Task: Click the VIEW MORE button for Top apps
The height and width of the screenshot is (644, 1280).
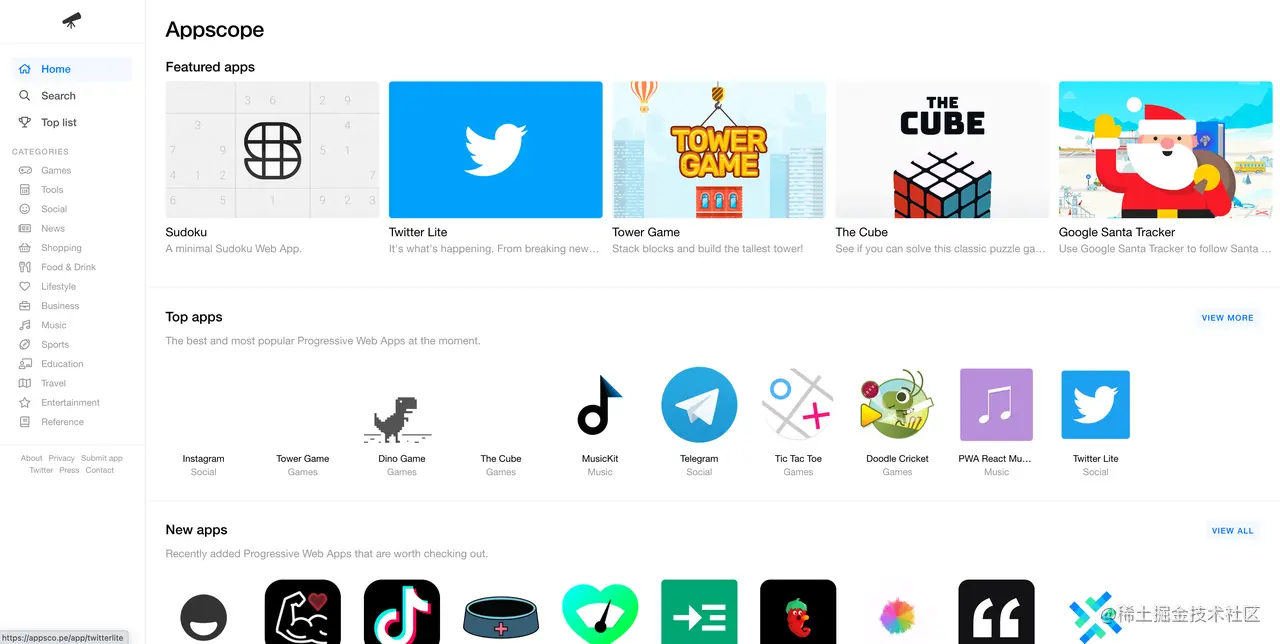Action: (x=1227, y=318)
